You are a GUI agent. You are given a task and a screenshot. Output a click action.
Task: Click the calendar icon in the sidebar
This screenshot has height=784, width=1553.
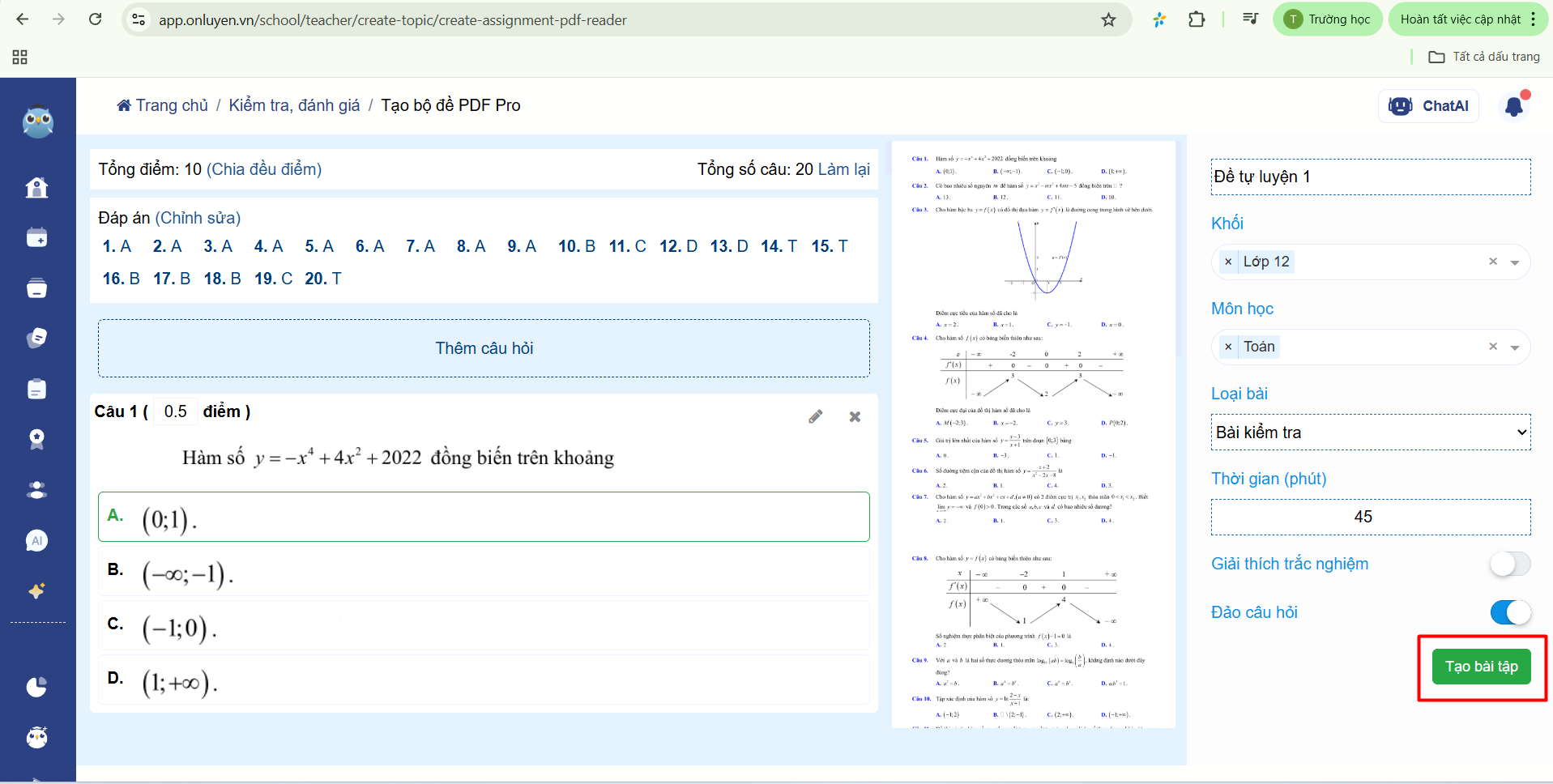click(36, 238)
